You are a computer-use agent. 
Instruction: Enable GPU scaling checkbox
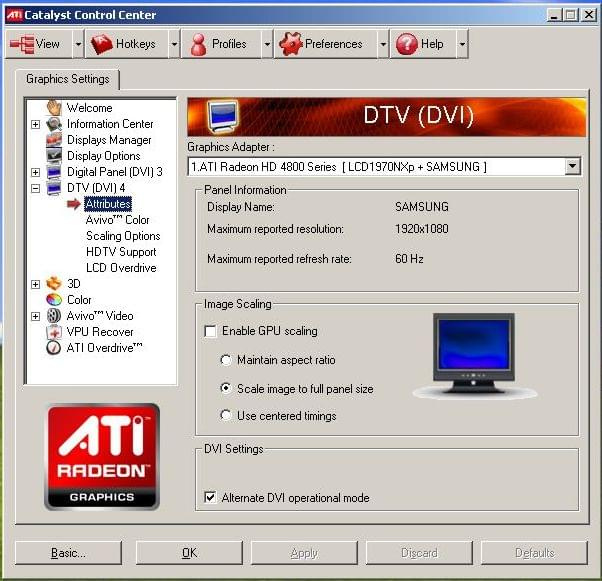(x=210, y=331)
